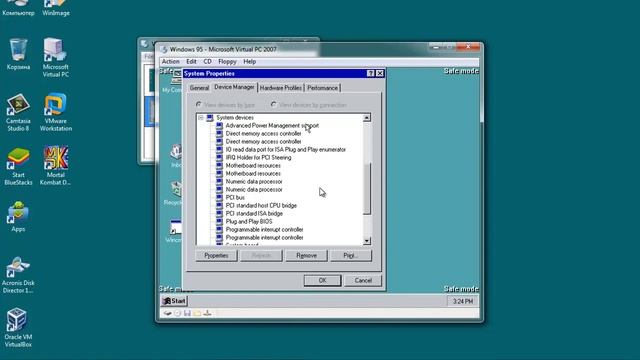Click the icon beside PCI standard ISA bridge

219,213
